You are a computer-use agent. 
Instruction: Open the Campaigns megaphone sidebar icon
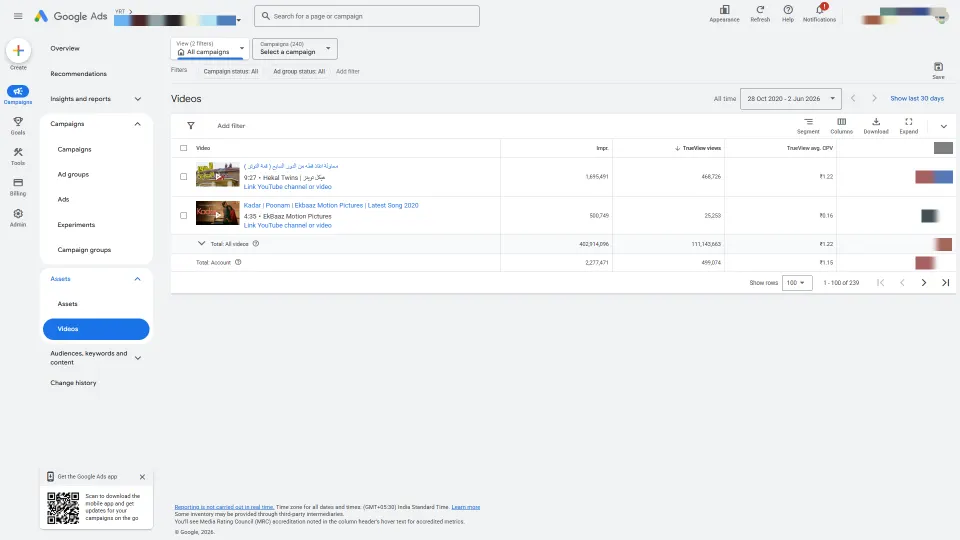(x=18, y=91)
